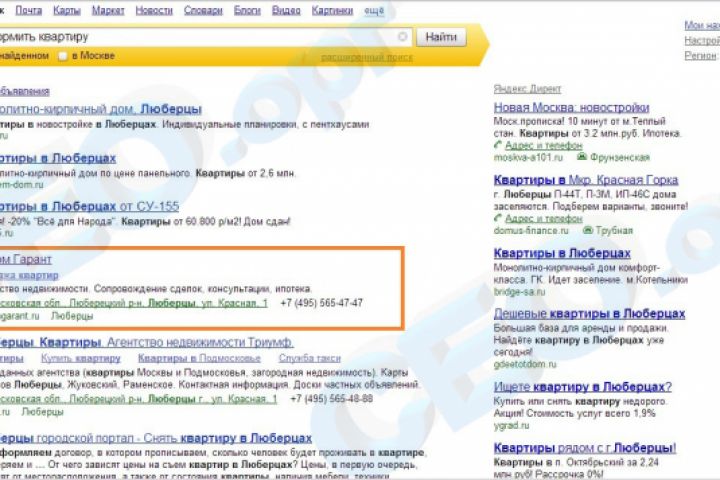Screen dimensions: 720x480
Task: Click the Найти search button
Action: (441, 37)
